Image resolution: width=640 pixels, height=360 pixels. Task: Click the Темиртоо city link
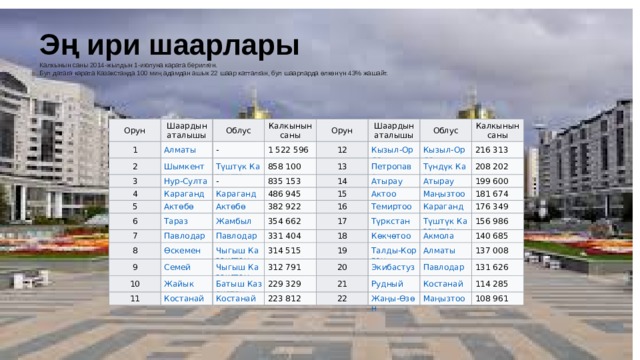pyautogui.click(x=391, y=207)
